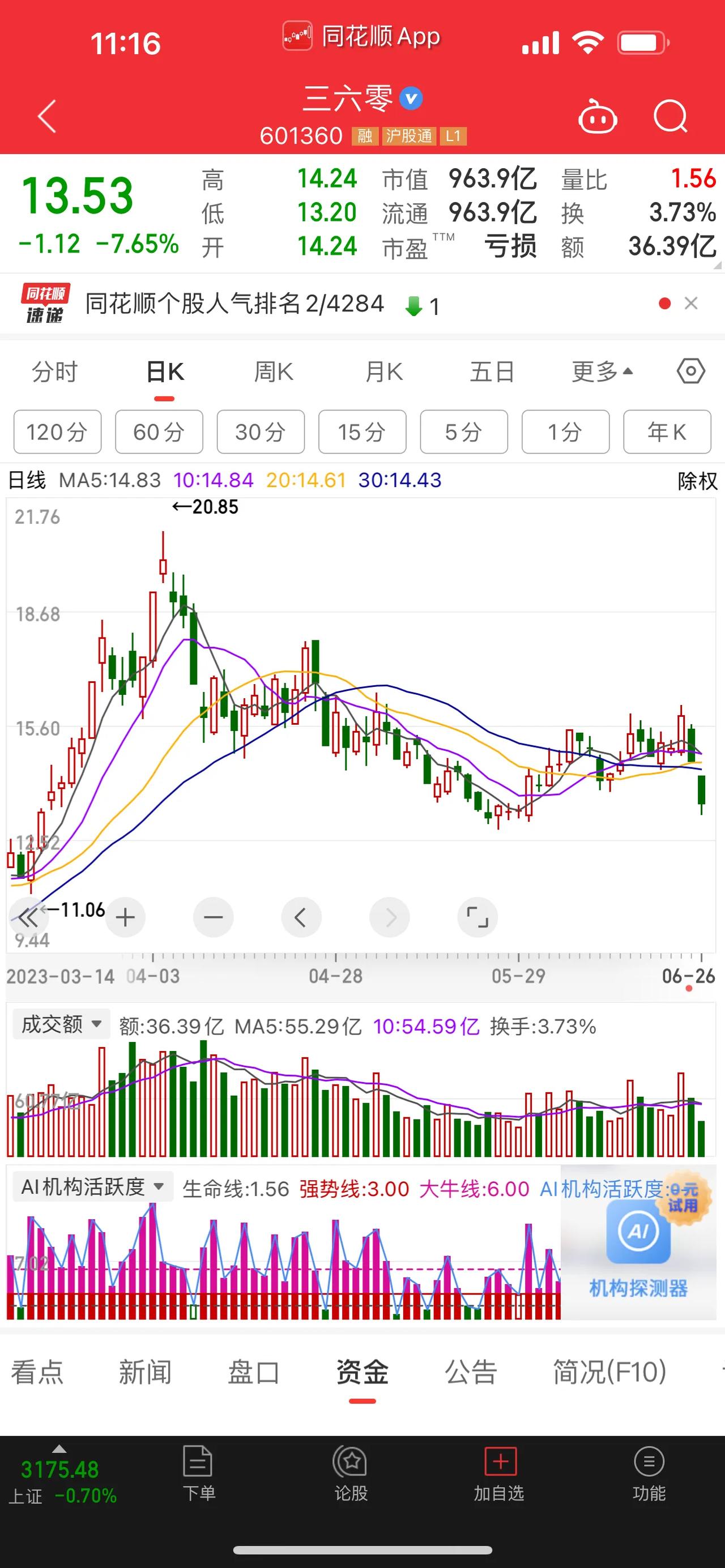Select 1分 period button
This screenshot has width=725, height=1568.
click(x=565, y=432)
